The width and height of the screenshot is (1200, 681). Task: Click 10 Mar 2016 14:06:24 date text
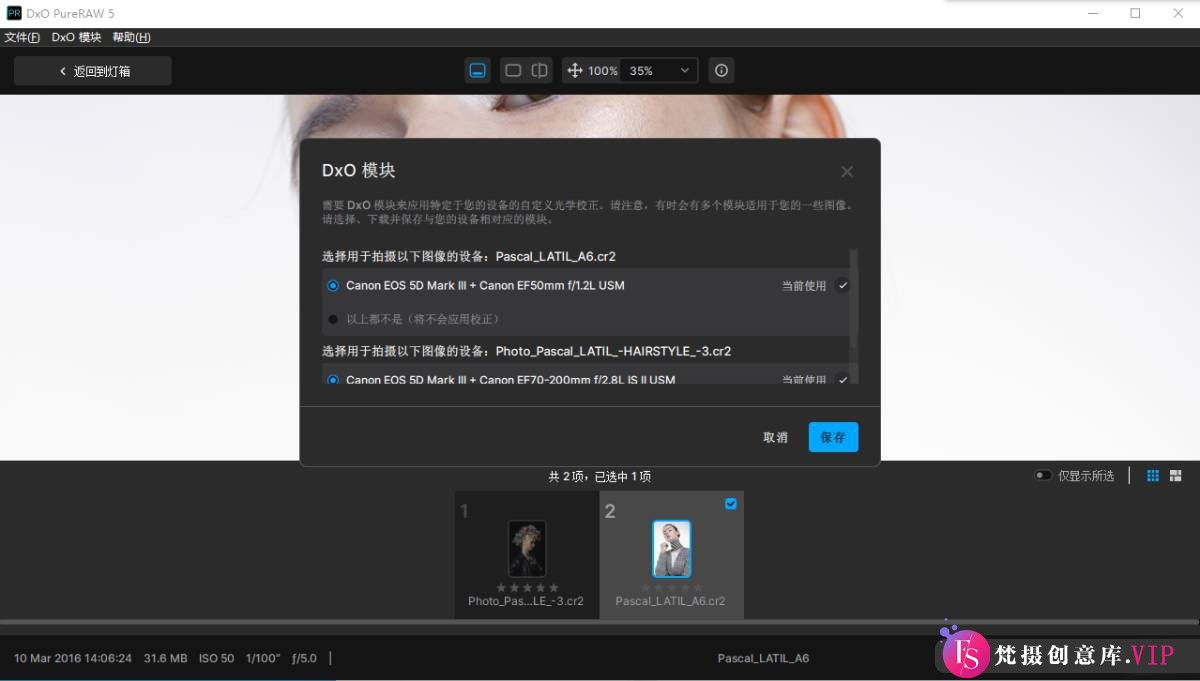coord(73,658)
